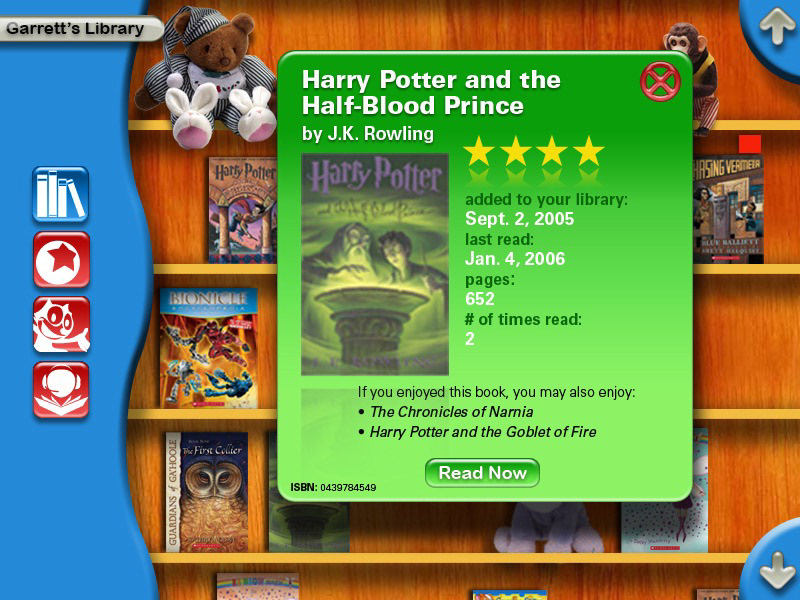This screenshot has width=800, height=600.
Task: Open the cartoon cat character icon
Action: [61, 324]
